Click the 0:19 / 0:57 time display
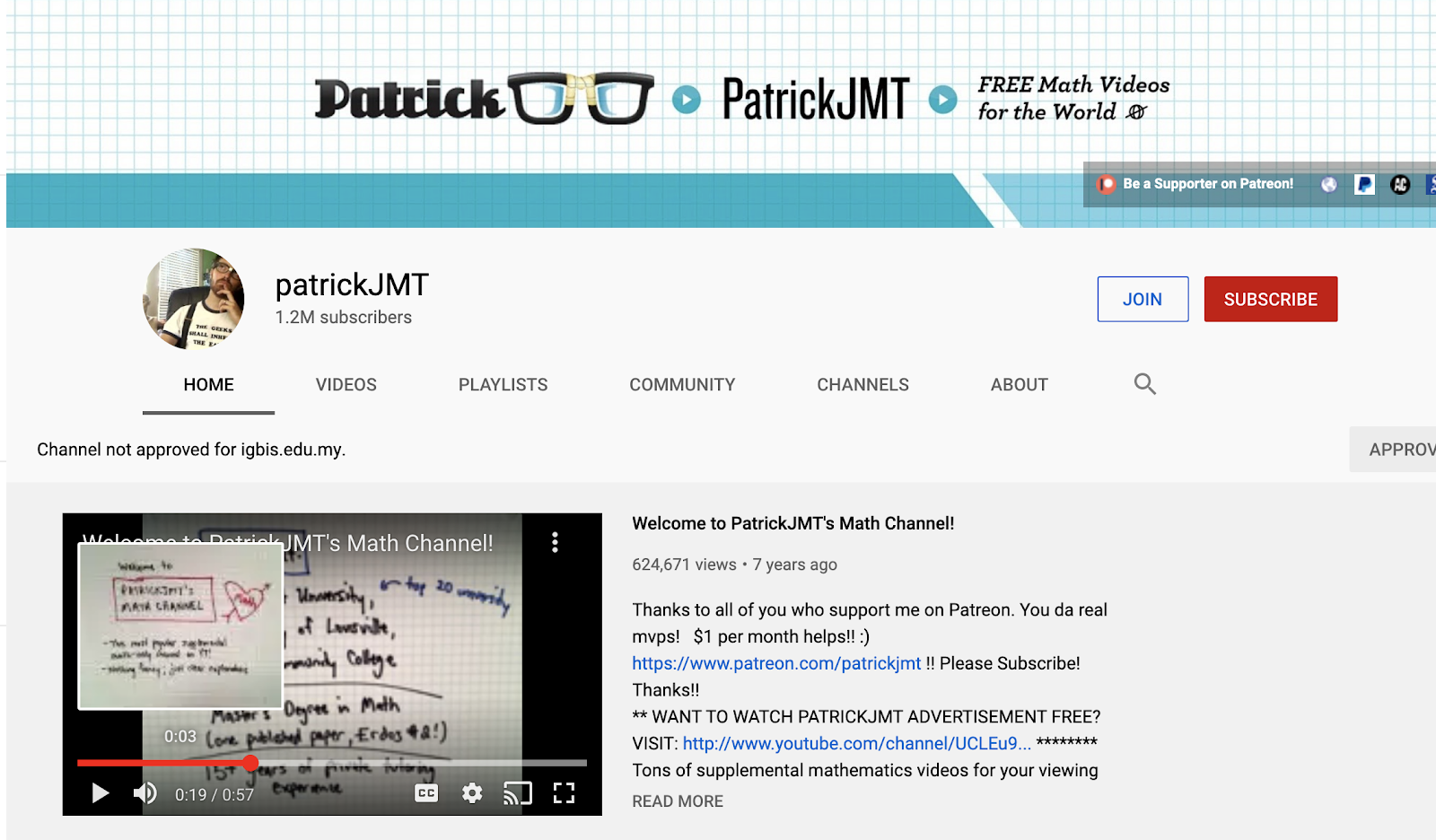 tap(215, 794)
